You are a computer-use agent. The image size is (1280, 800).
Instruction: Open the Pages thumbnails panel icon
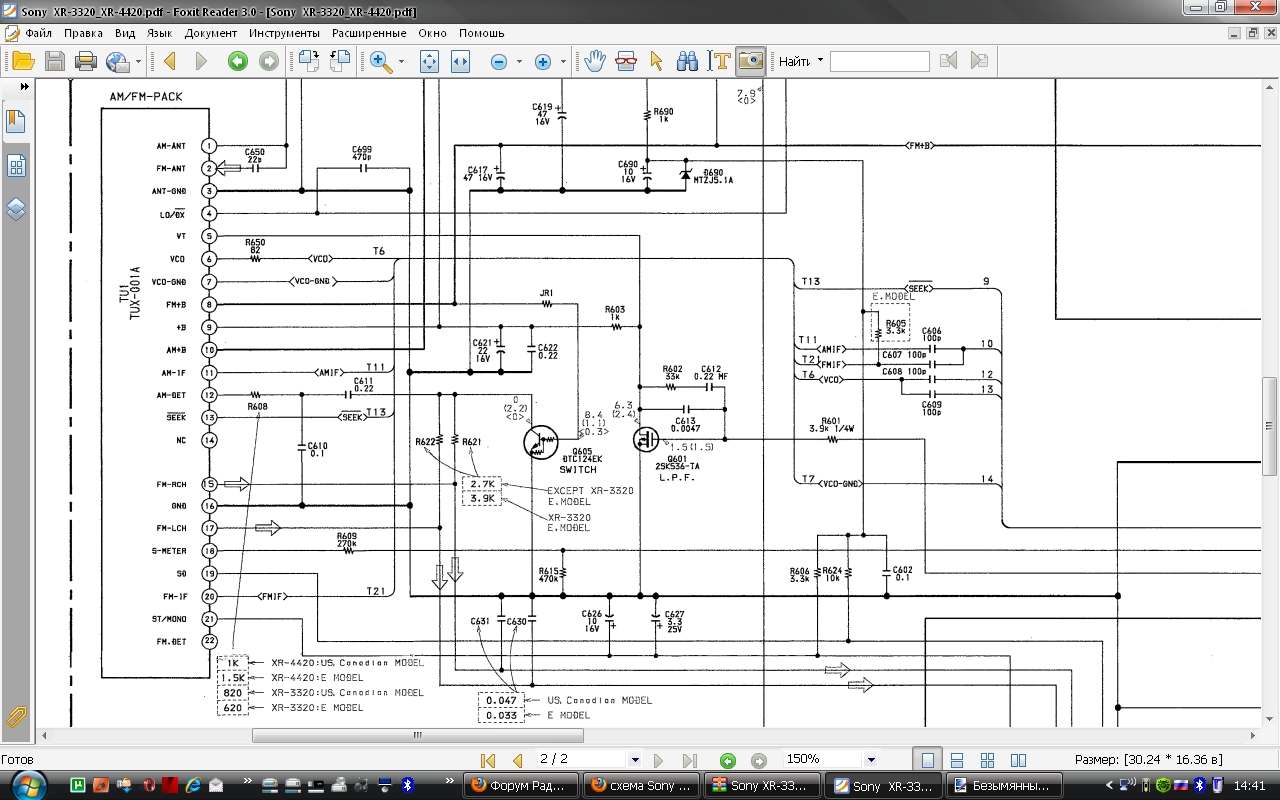(x=16, y=165)
